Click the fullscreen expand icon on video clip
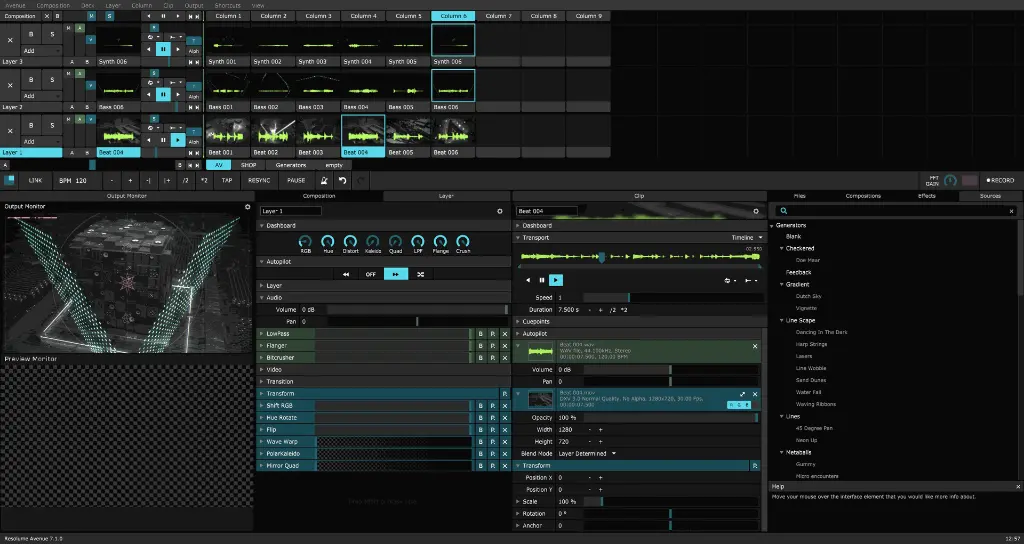This screenshot has width=1024, height=544. pos(743,395)
